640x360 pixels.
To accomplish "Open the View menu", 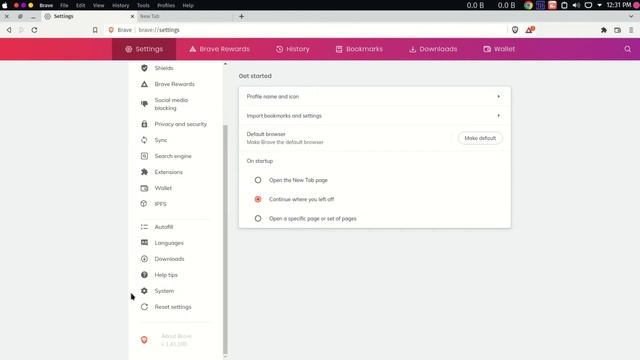I will point(98,5).
